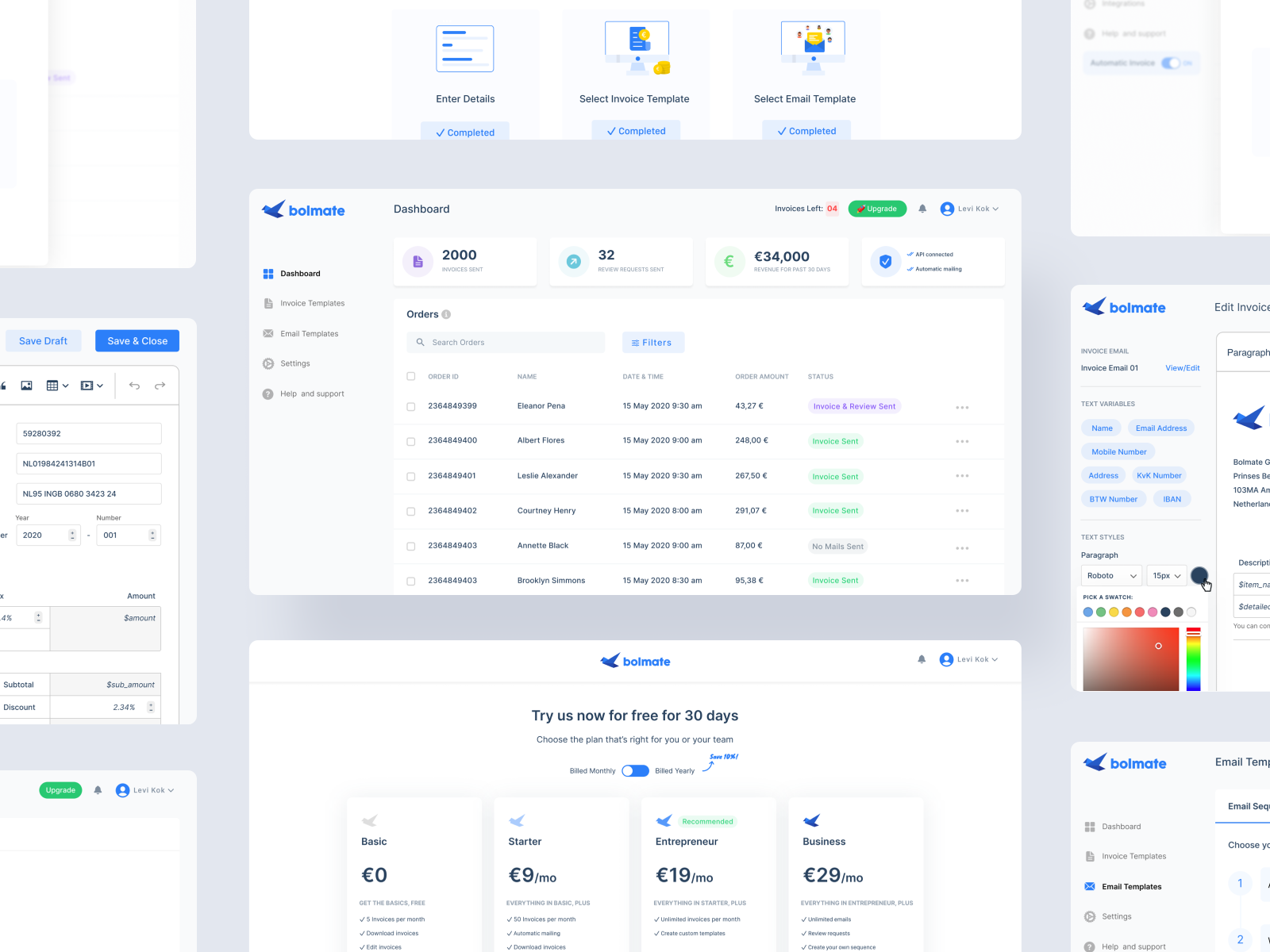This screenshot has width=1270, height=952.
Task: Toggle Billed Monthly / Billed Yearly switch
Action: 635,770
